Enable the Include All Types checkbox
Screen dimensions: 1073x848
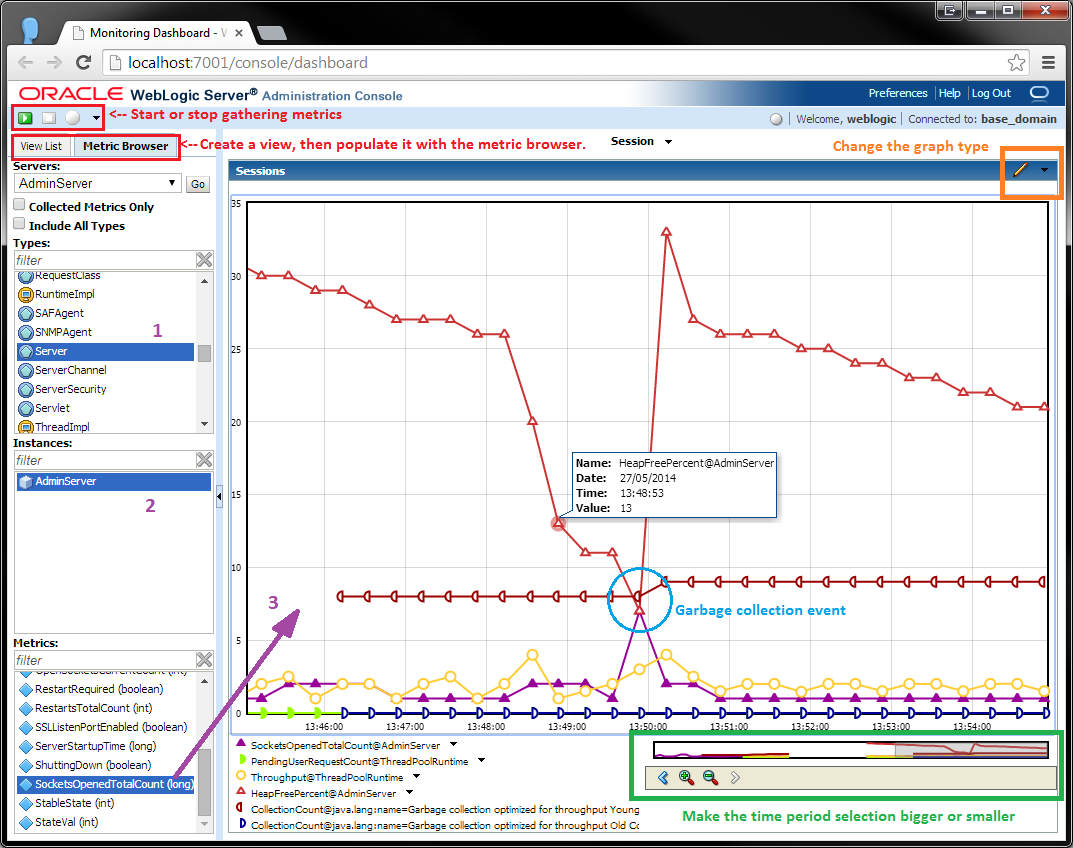point(19,224)
